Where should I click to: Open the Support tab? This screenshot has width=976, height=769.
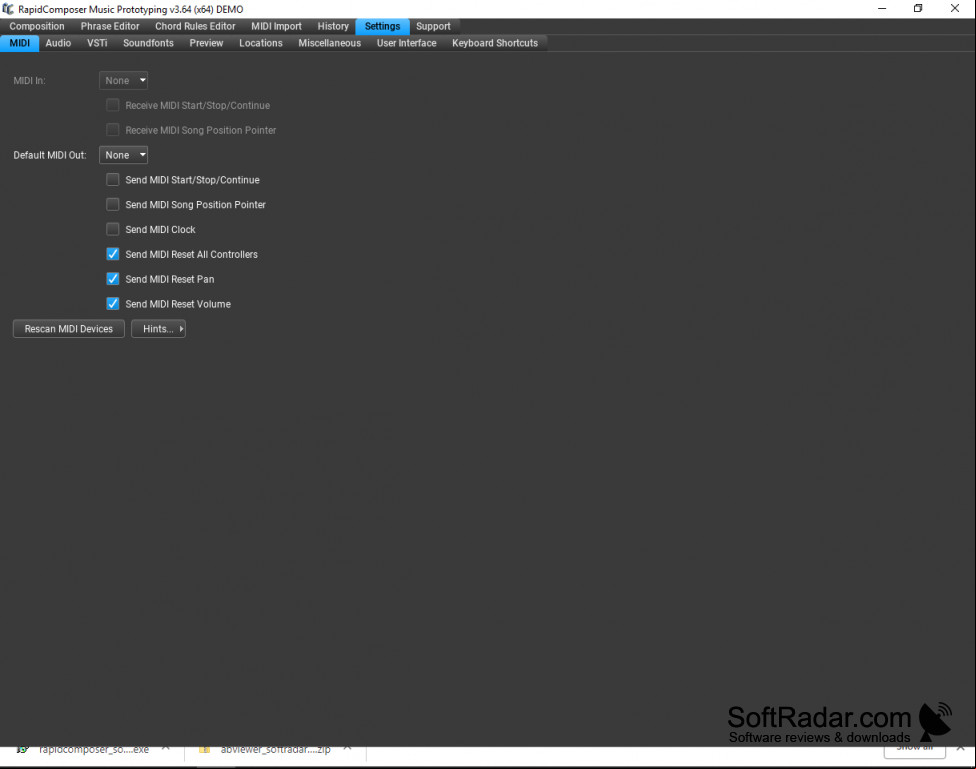433,26
